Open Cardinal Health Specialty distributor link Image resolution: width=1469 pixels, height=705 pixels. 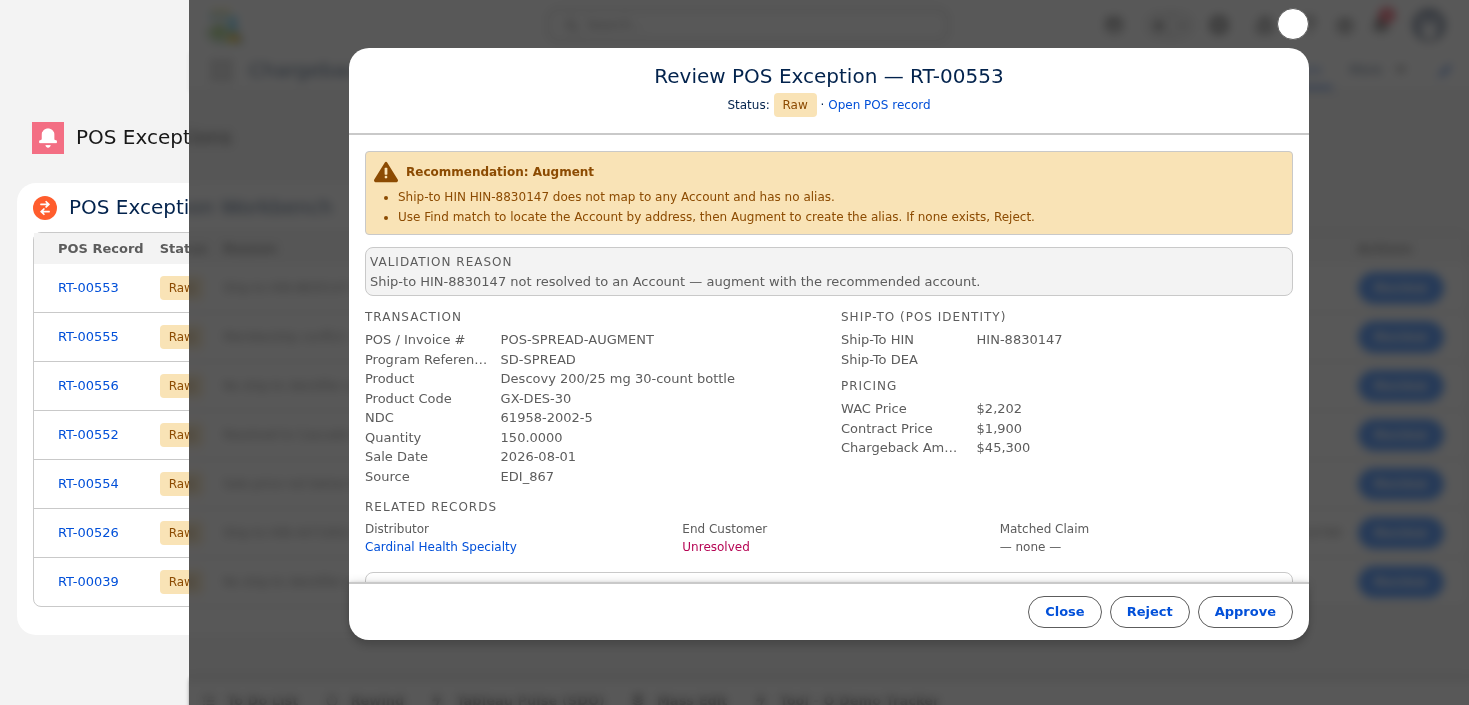click(441, 547)
